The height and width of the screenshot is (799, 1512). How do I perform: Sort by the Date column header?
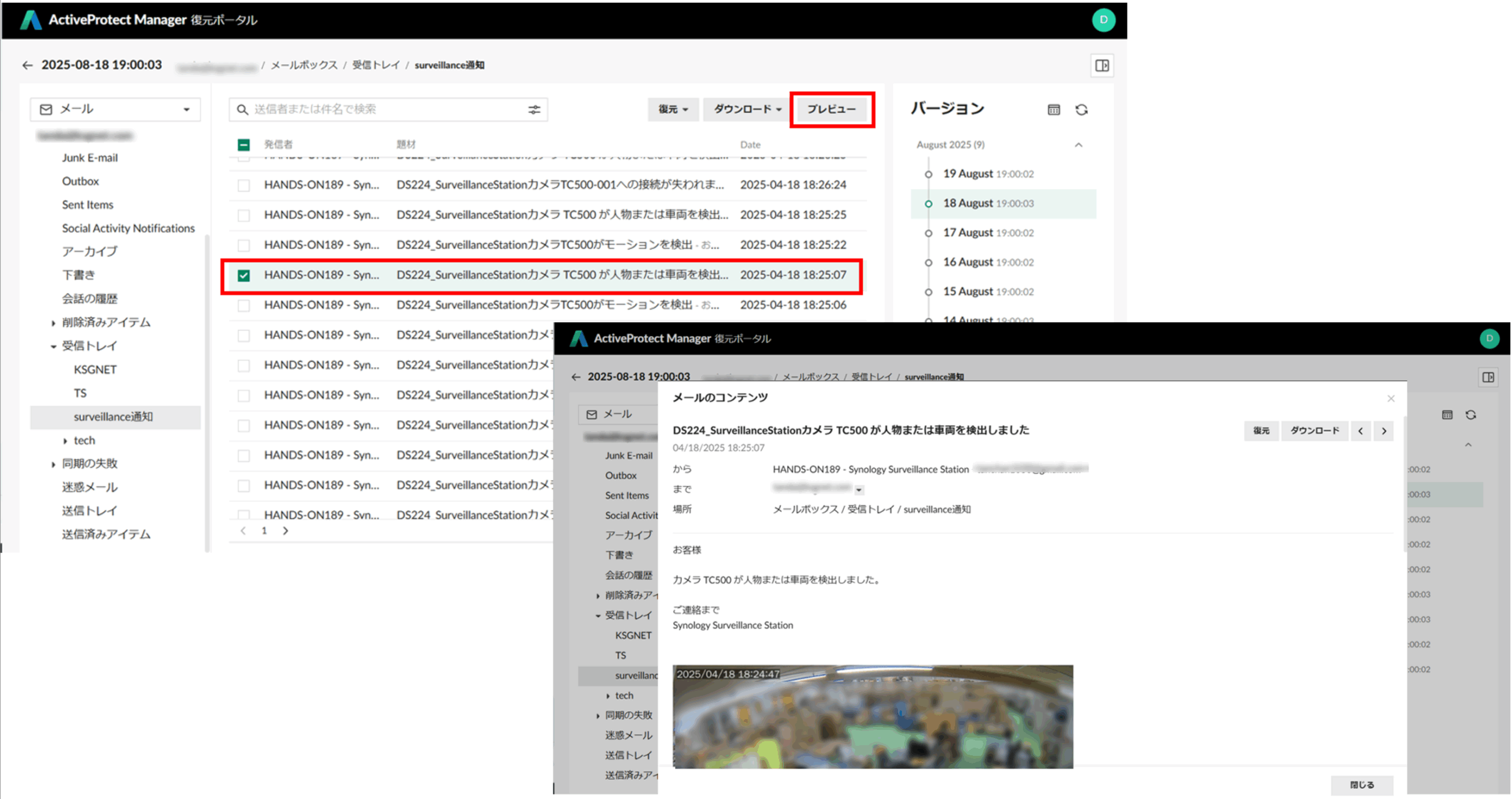750,145
